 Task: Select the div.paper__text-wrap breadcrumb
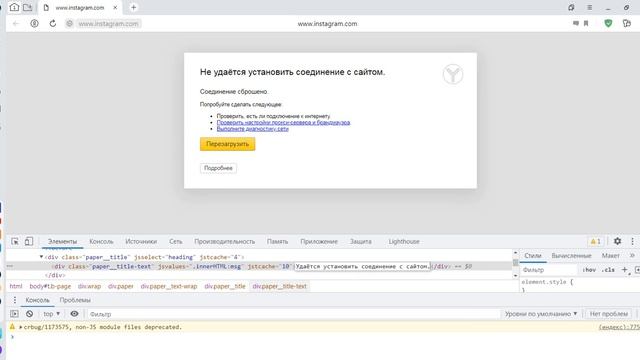169,286
